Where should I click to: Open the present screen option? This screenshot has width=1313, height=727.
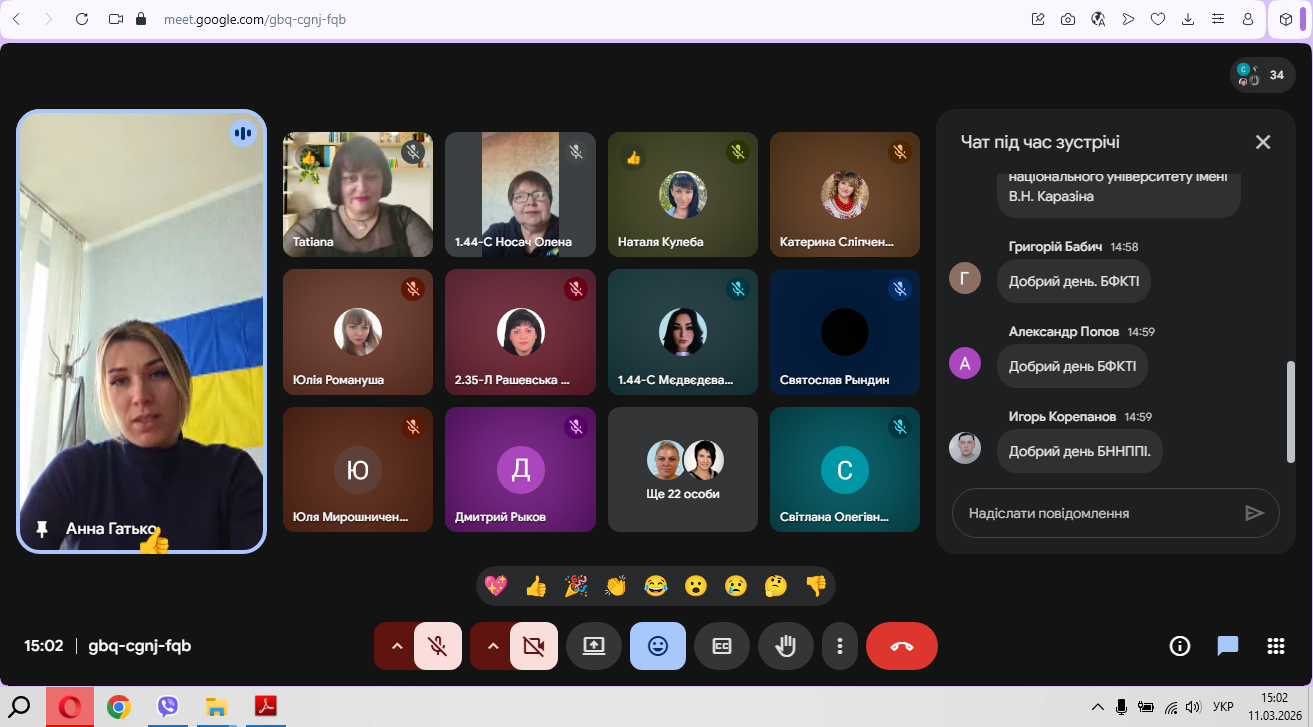[593, 646]
